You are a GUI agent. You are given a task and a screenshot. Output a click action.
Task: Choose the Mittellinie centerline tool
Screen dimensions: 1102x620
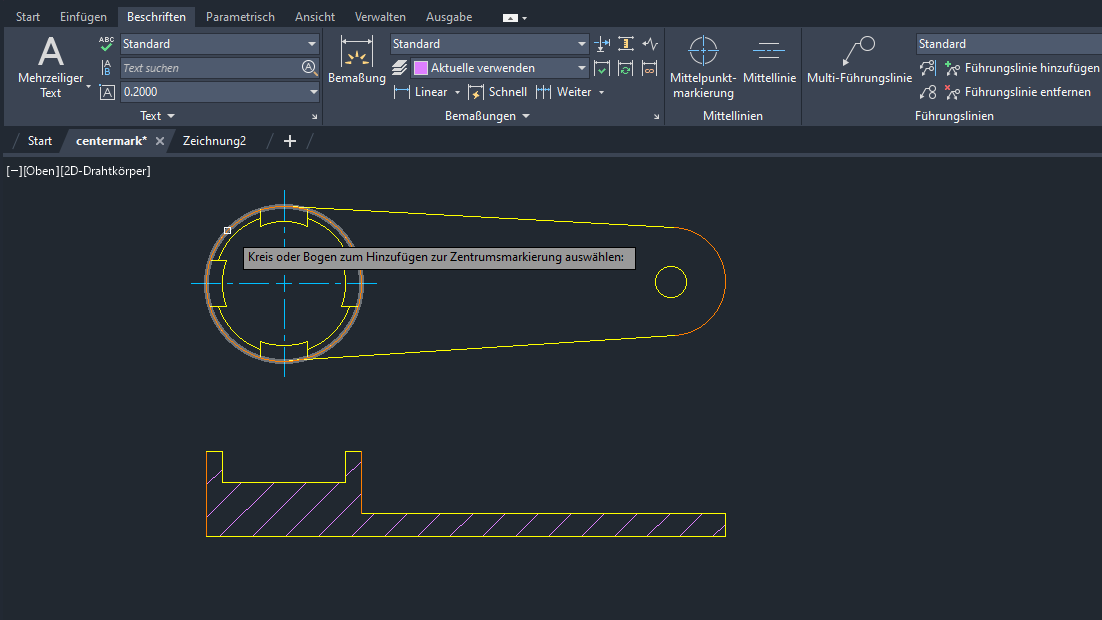[x=769, y=62]
